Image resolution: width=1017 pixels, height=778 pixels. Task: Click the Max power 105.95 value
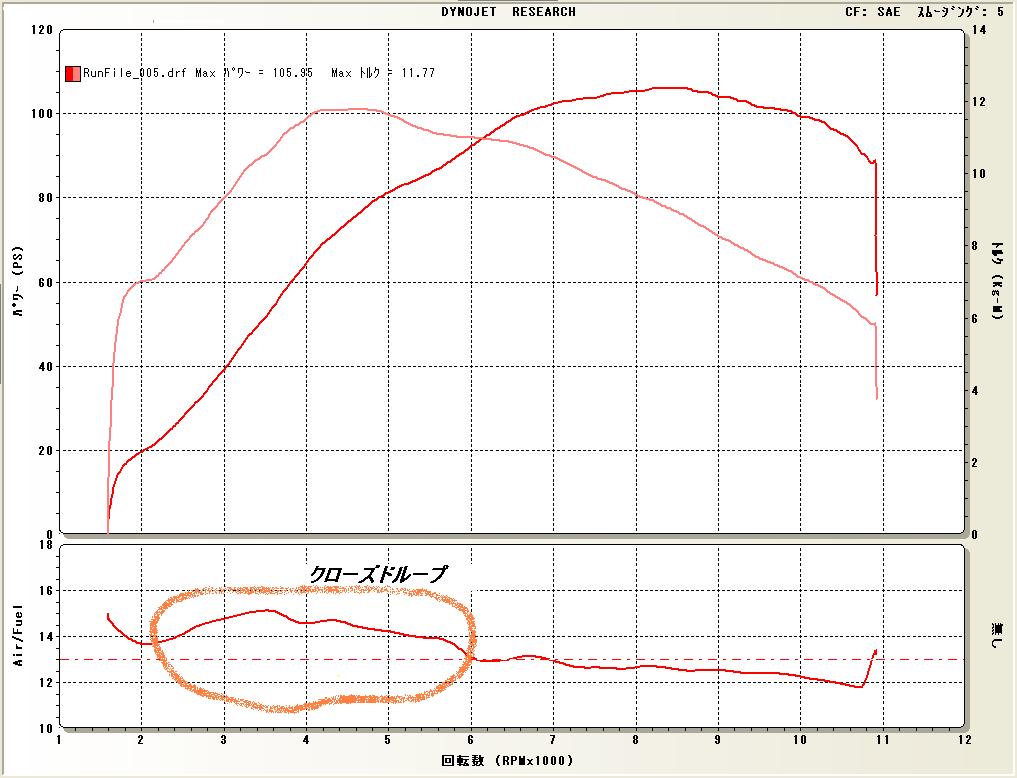click(292, 73)
